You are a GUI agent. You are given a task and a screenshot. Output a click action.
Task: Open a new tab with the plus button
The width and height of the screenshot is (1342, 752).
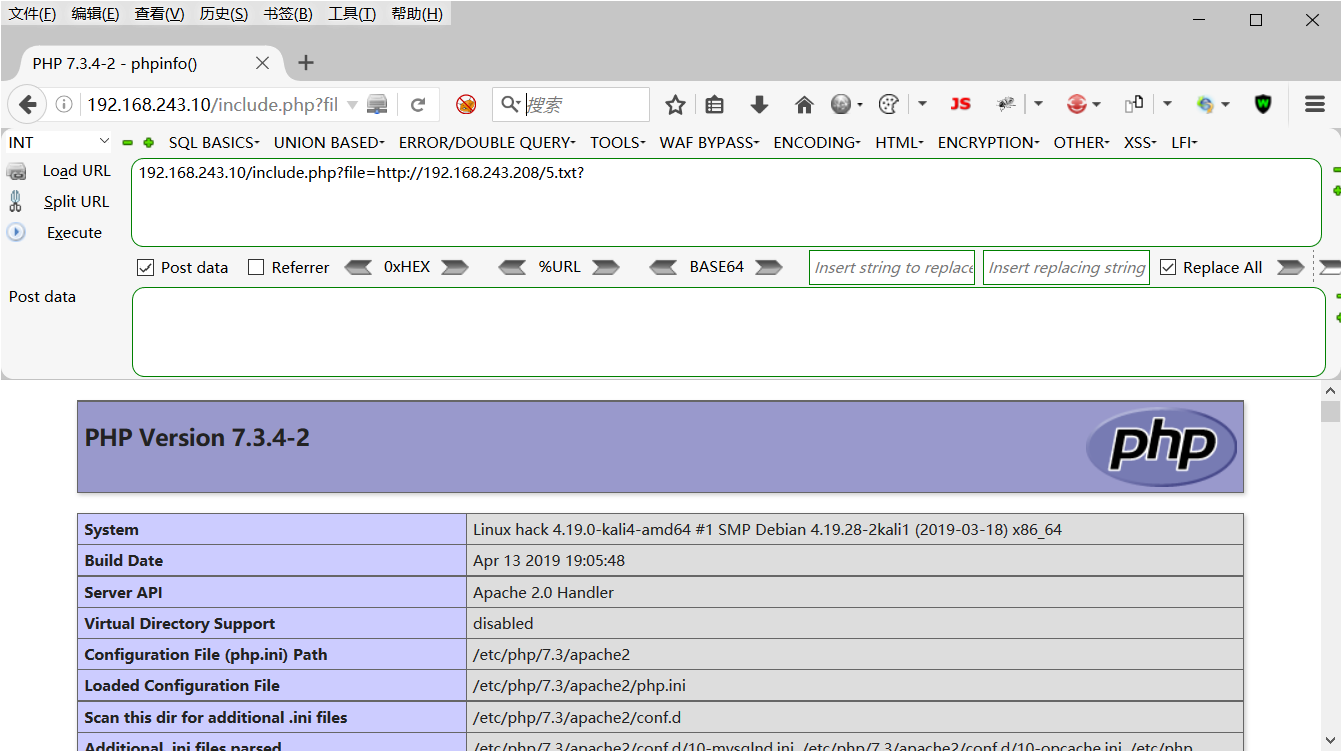tap(306, 63)
